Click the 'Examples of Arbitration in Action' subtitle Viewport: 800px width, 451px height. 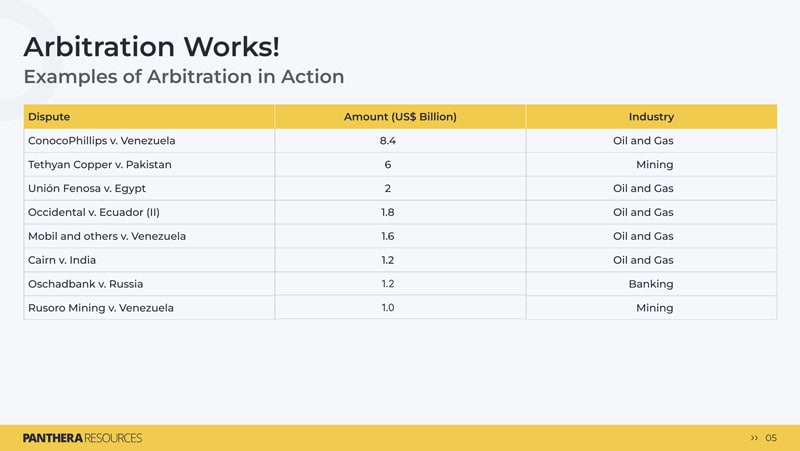184,77
